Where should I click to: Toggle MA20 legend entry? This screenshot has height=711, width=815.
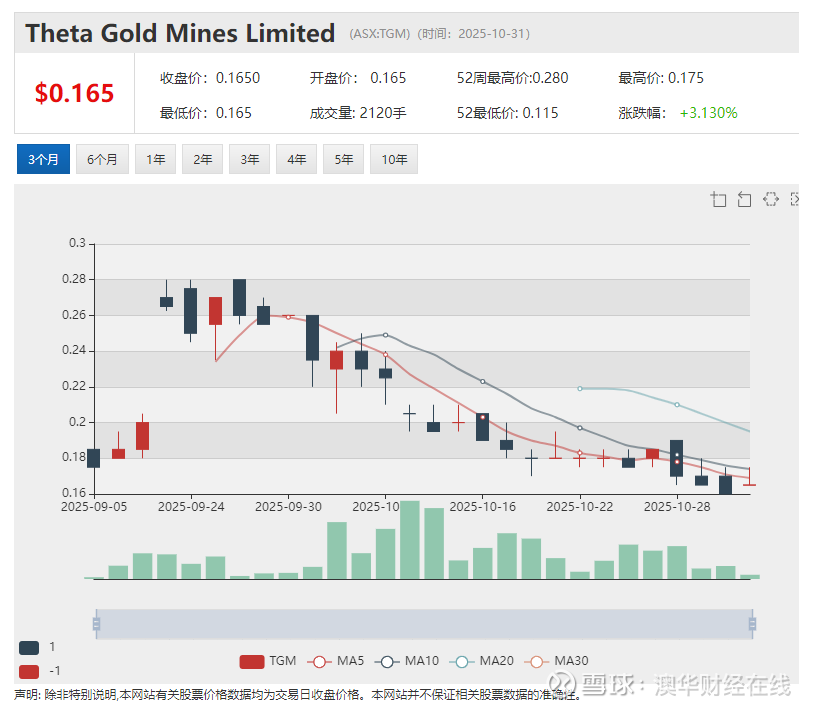click(481, 661)
